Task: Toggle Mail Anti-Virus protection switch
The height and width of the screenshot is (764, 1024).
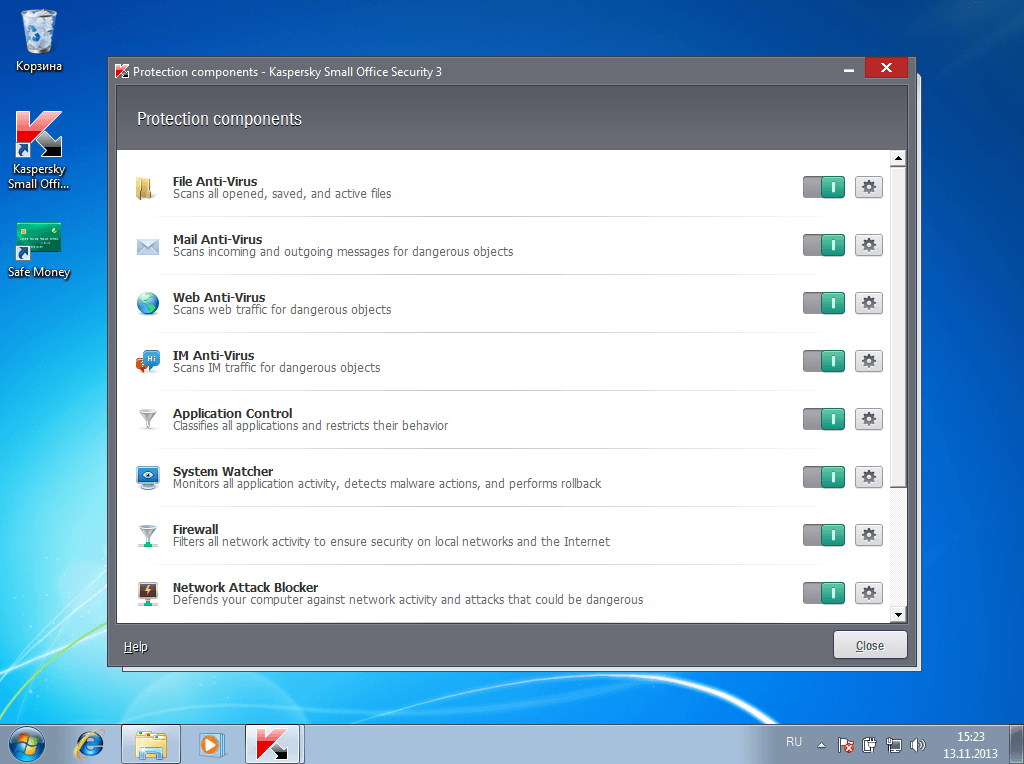Action: point(824,246)
